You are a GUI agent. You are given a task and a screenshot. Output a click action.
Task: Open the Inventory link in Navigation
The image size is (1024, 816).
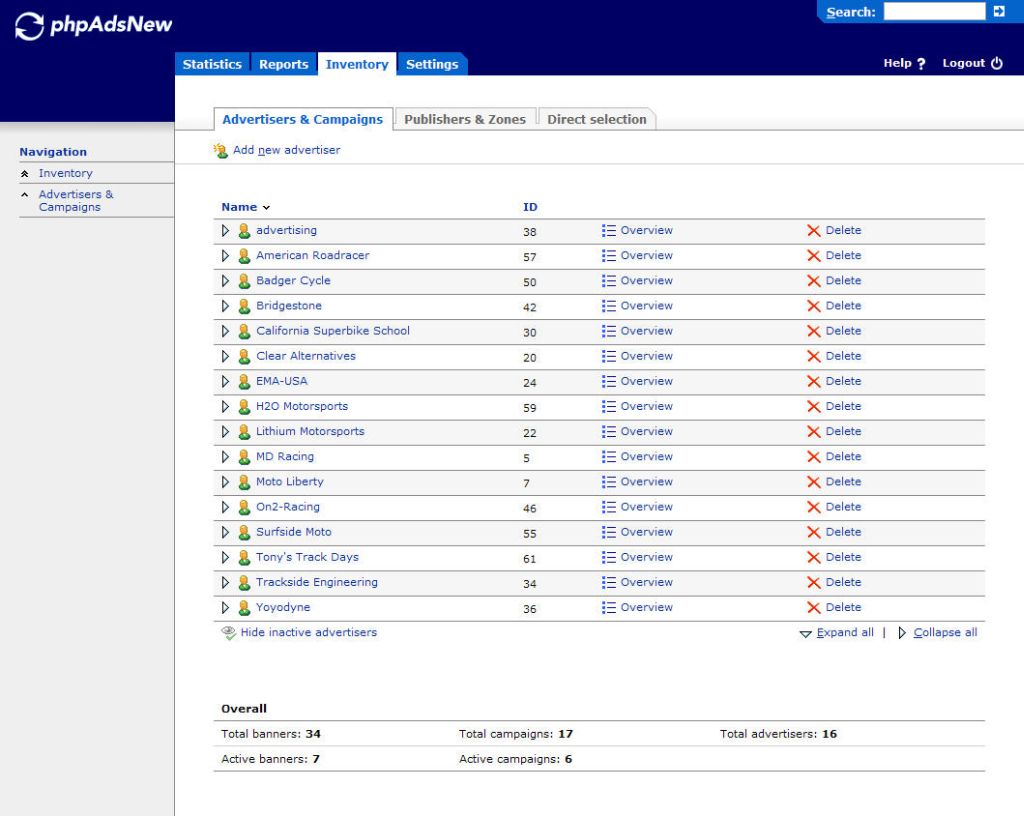click(65, 173)
